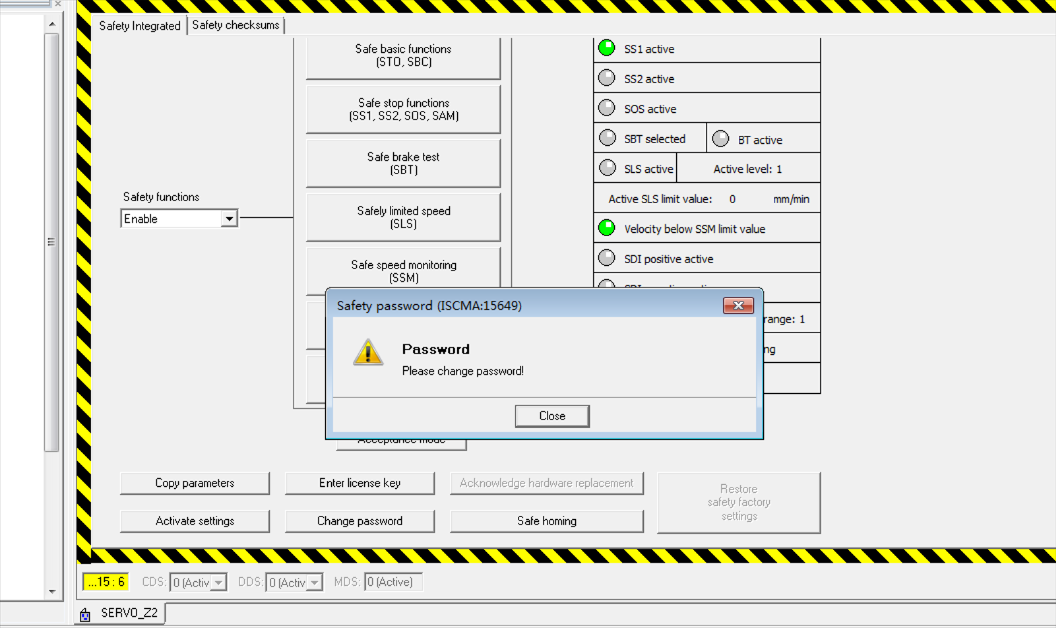This screenshot has width=1056, height=628.
Task: Click the green Velocity below SSM limit LED
Action: (606, 228)
